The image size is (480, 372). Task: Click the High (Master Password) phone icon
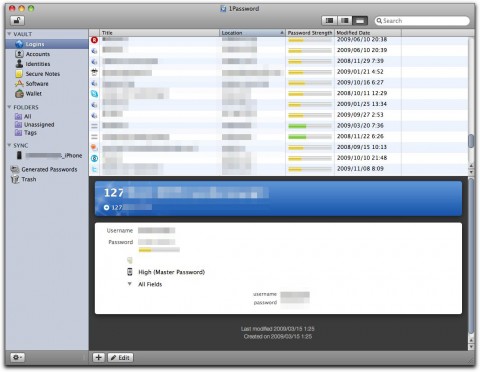[x=130, y=272]
